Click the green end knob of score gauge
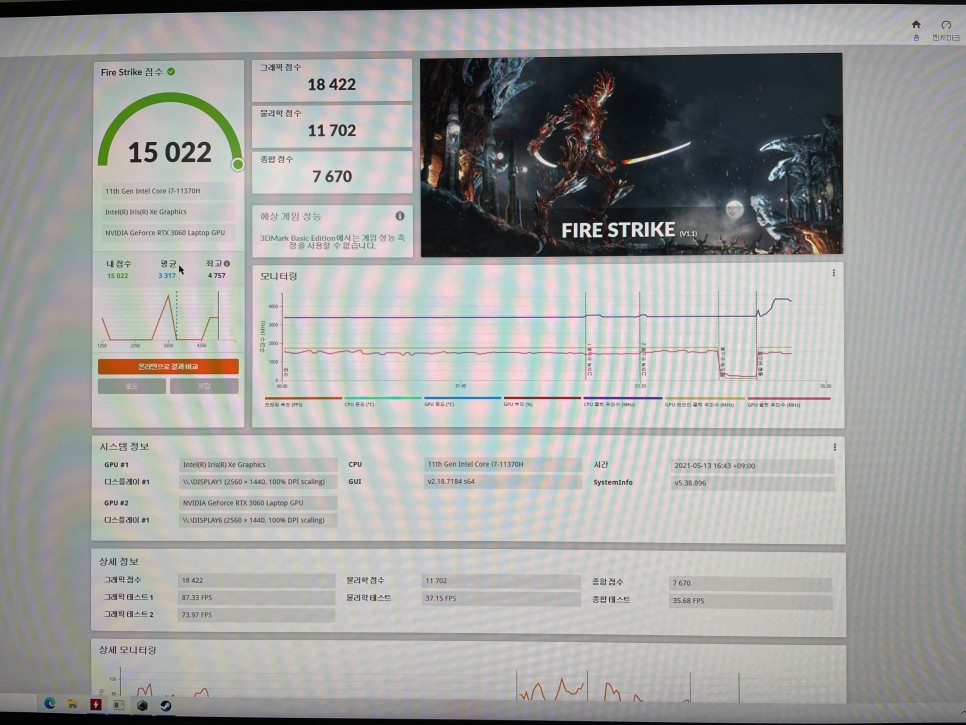 click(238, 164)
